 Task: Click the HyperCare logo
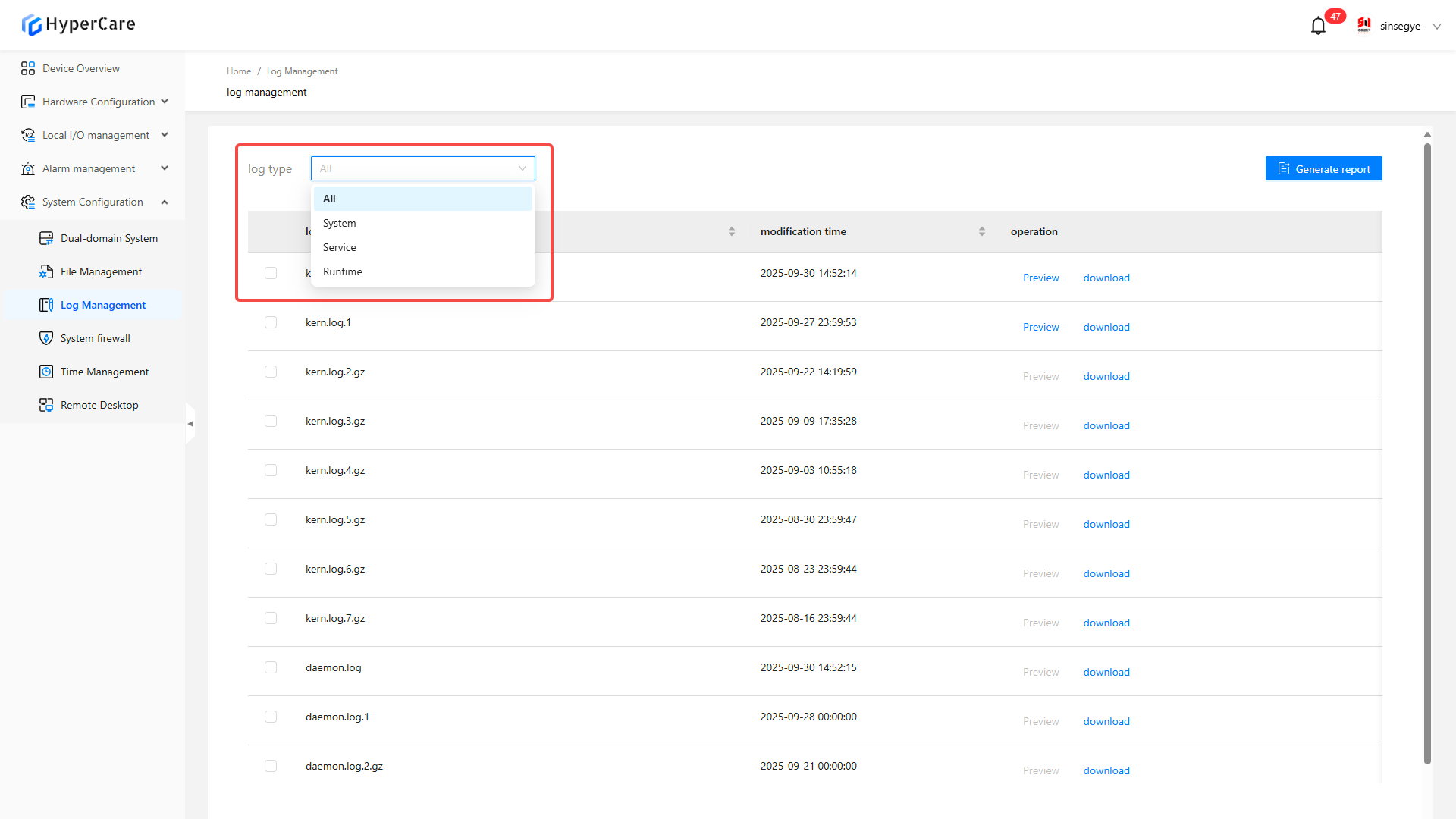tap(78, 24)
